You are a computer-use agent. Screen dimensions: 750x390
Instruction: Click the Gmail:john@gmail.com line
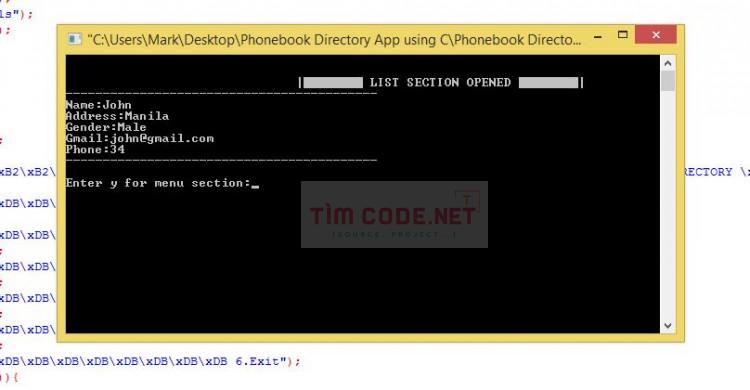pyautogui.click(x=140, y=138)
